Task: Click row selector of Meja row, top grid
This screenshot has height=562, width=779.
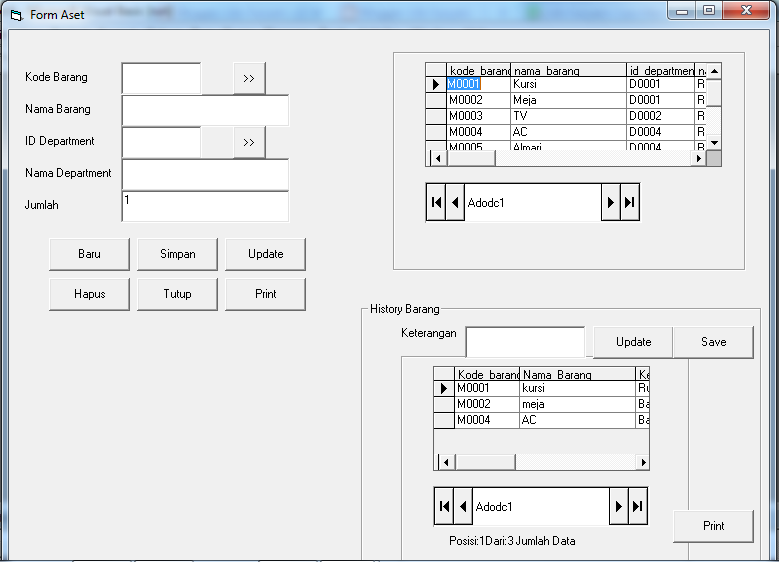Action: click(x=436, y=100)
